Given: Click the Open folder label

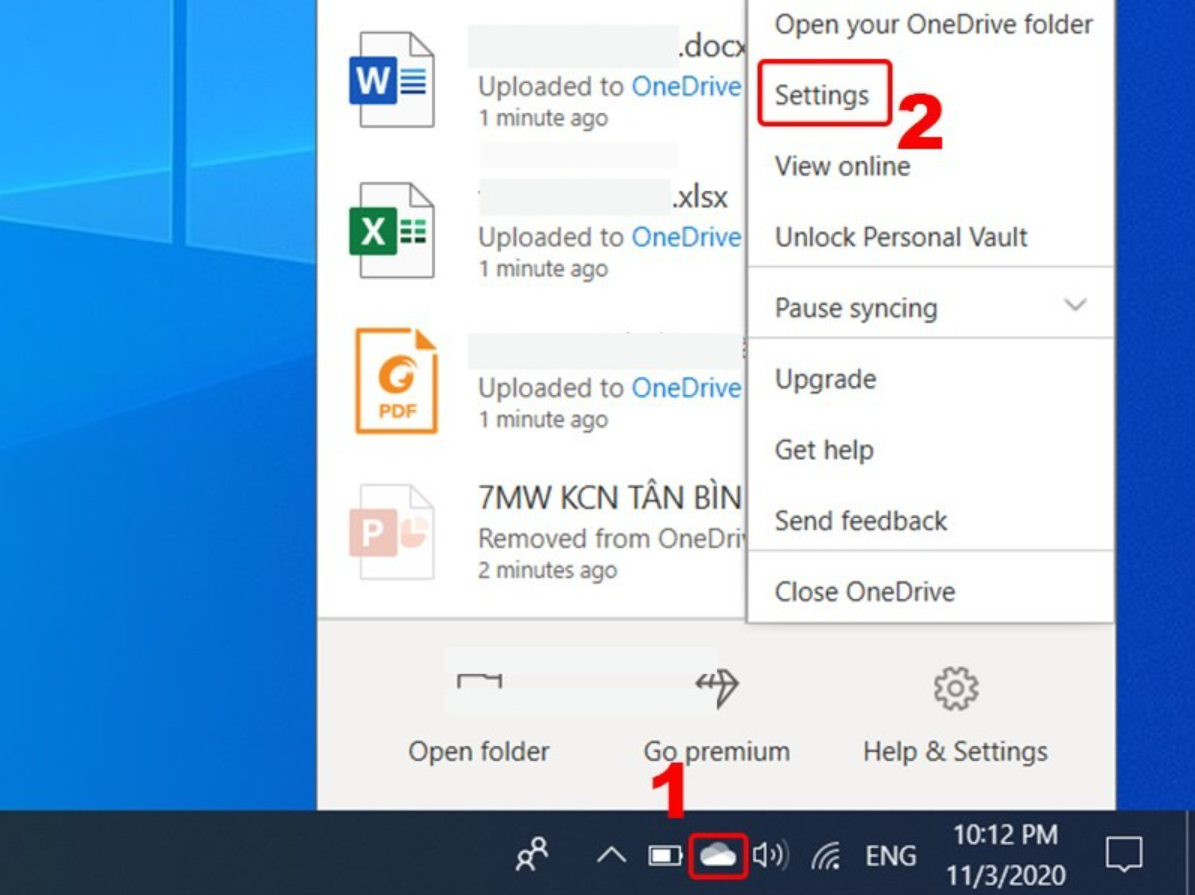Looking at the screenshot, I should [x=479, y=752].
